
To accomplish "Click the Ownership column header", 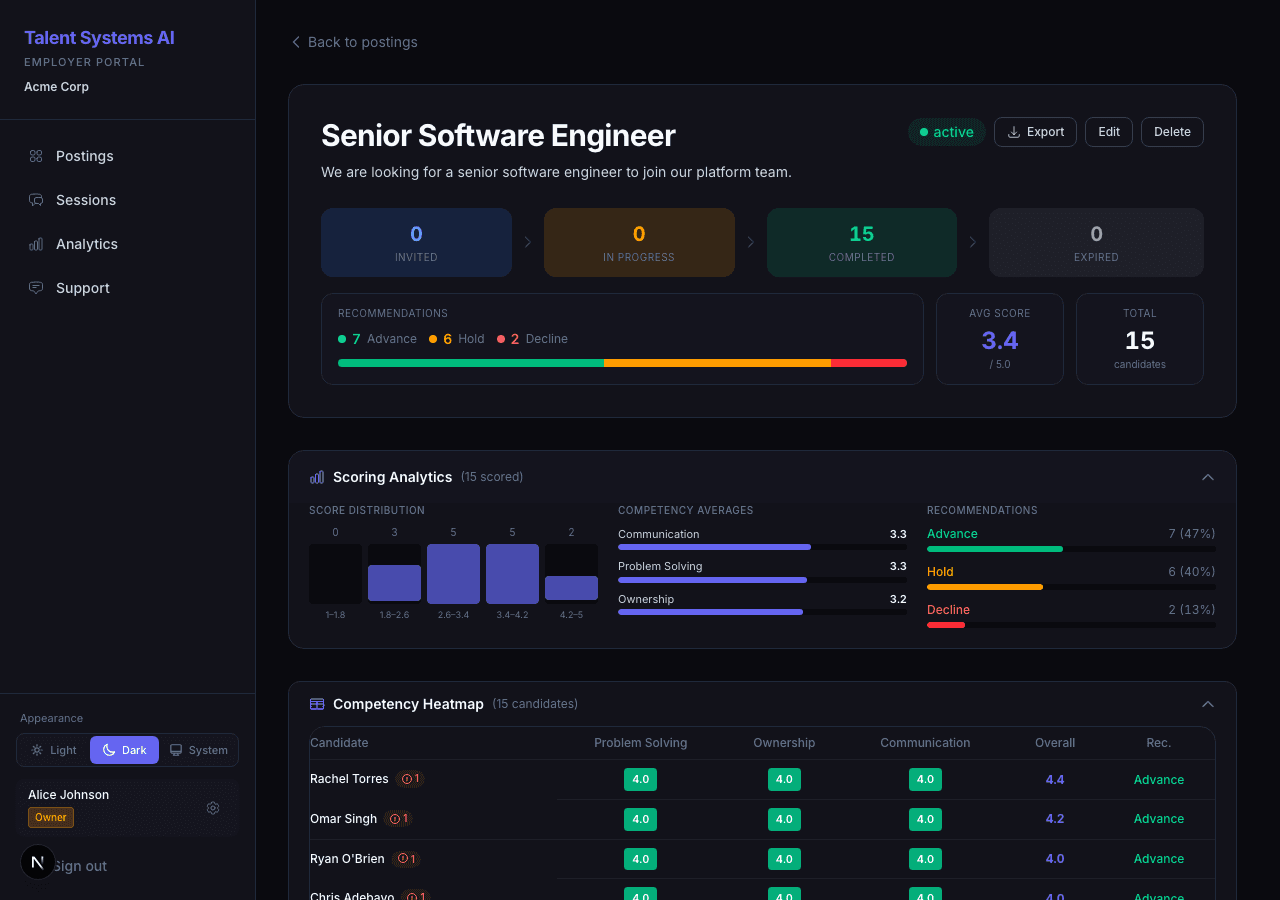I will point(784,743).
